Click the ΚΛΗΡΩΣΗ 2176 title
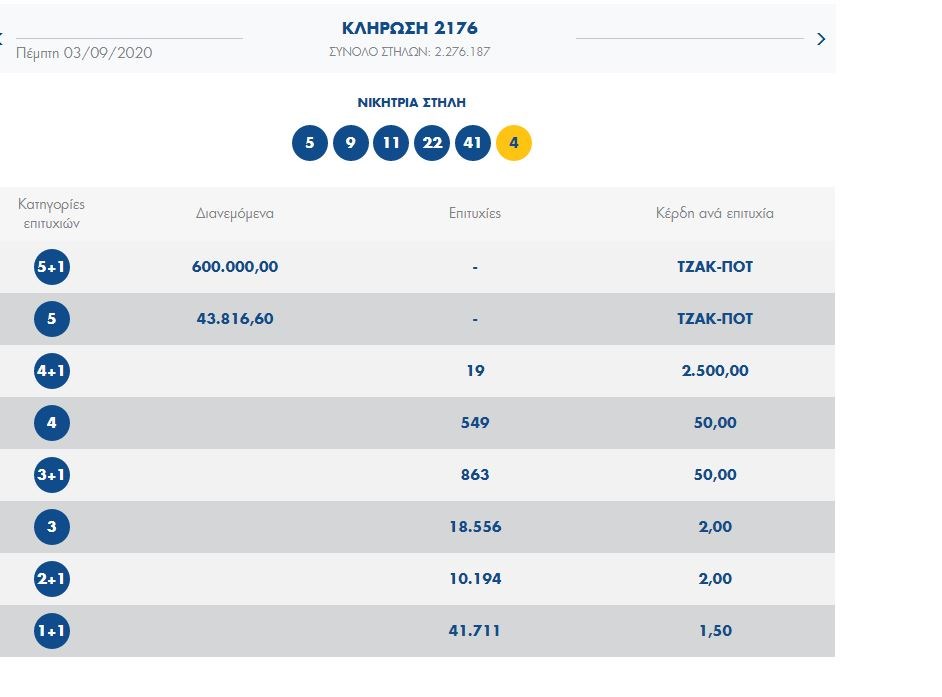This screenshot has width=942, height=697. click(410, 28)
